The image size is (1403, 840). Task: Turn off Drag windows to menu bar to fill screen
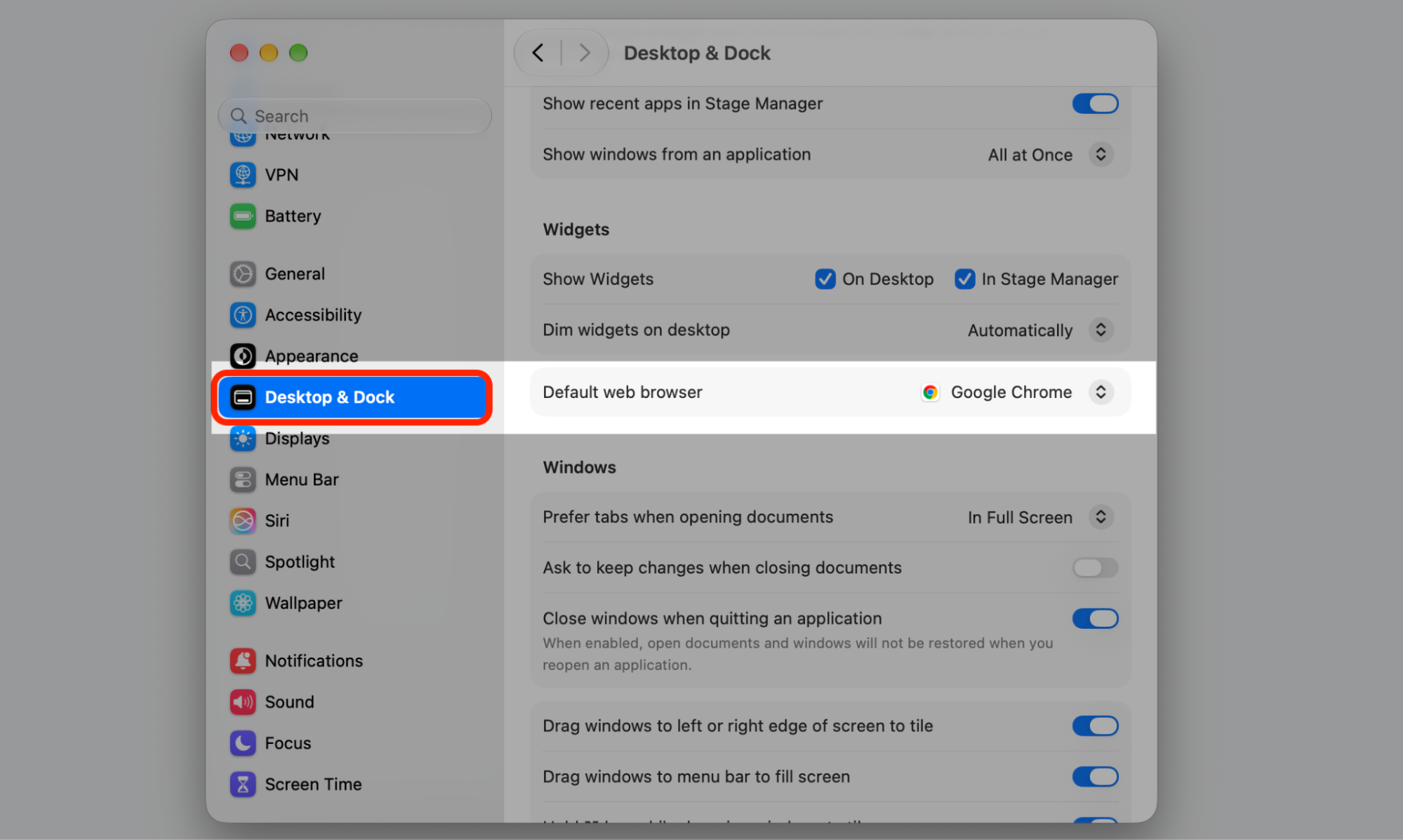click(1095, 777)
